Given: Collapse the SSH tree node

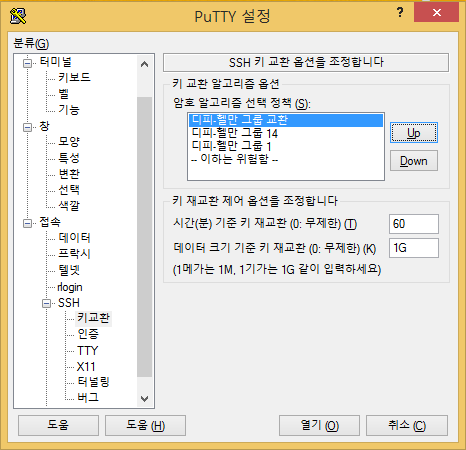Looking at the screenshot, I should tap(46, 303).
